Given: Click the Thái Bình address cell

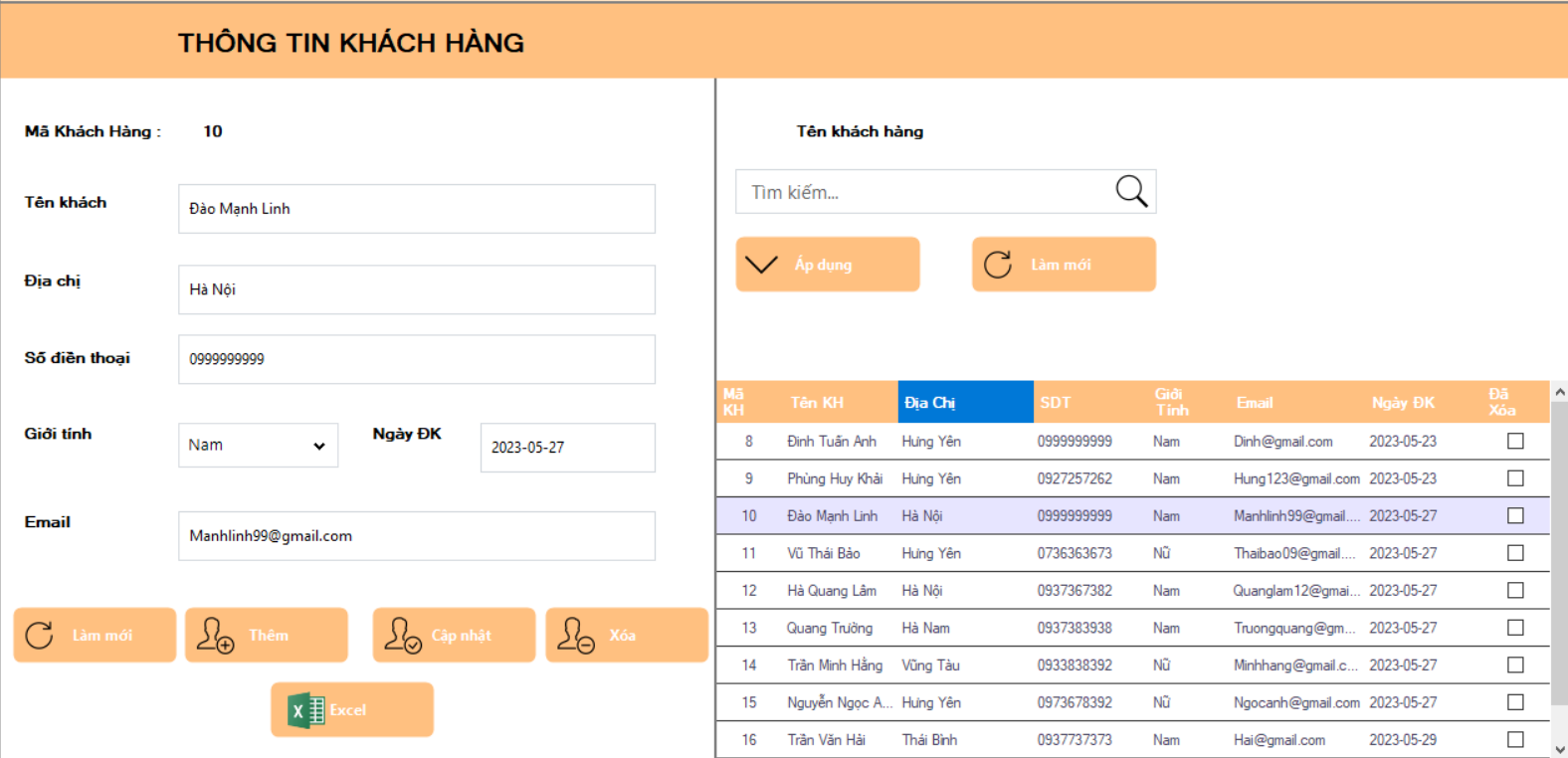Looking at the screenshot, I should pos(929,739).
